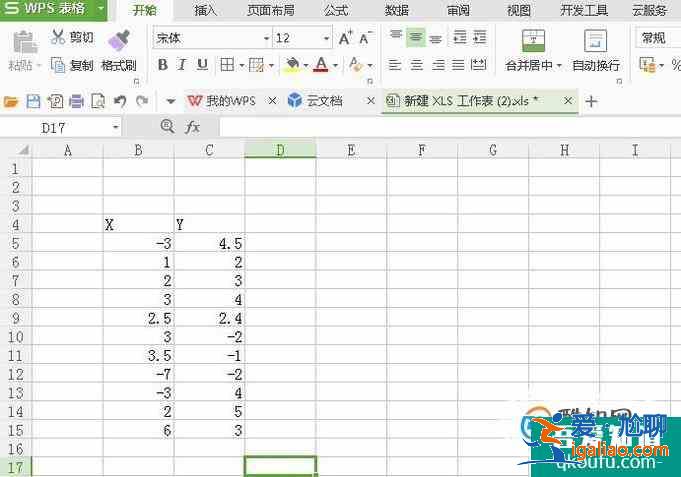Decrease font size with A- icon
Image resolution: width=681 pixels, height=477 pixels.
pyautogui.click(x=365, y=38)
